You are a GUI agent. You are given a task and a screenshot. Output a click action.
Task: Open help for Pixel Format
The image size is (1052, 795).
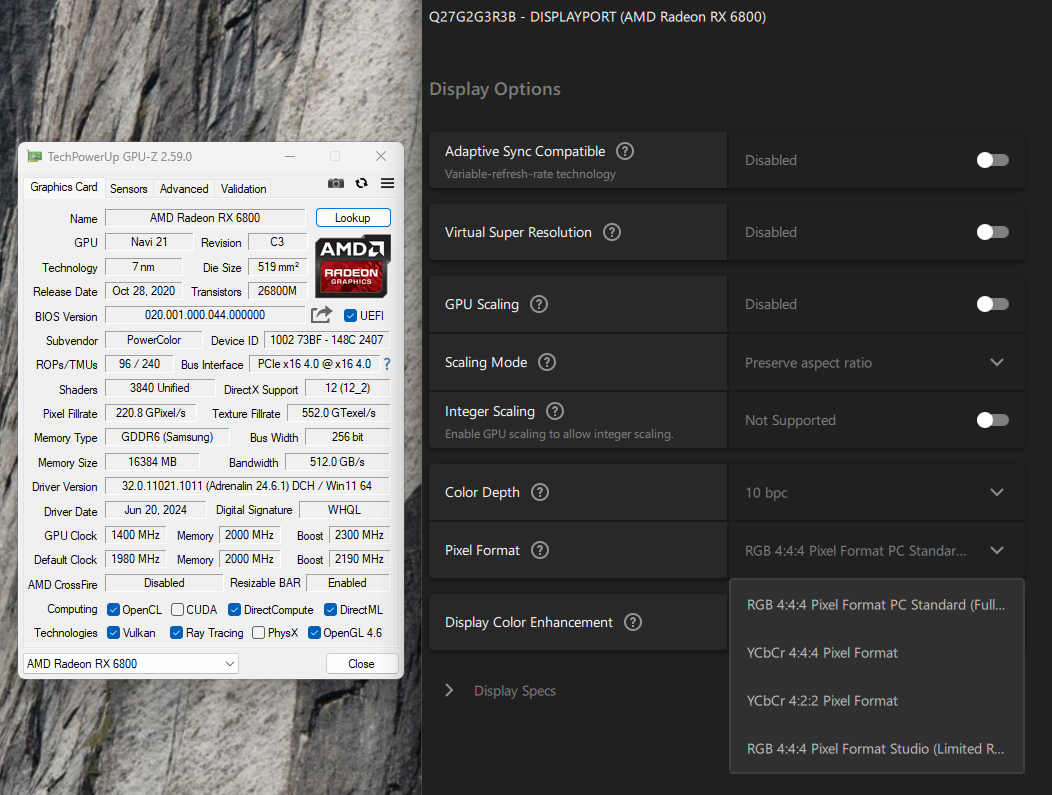tap(540, 550)
